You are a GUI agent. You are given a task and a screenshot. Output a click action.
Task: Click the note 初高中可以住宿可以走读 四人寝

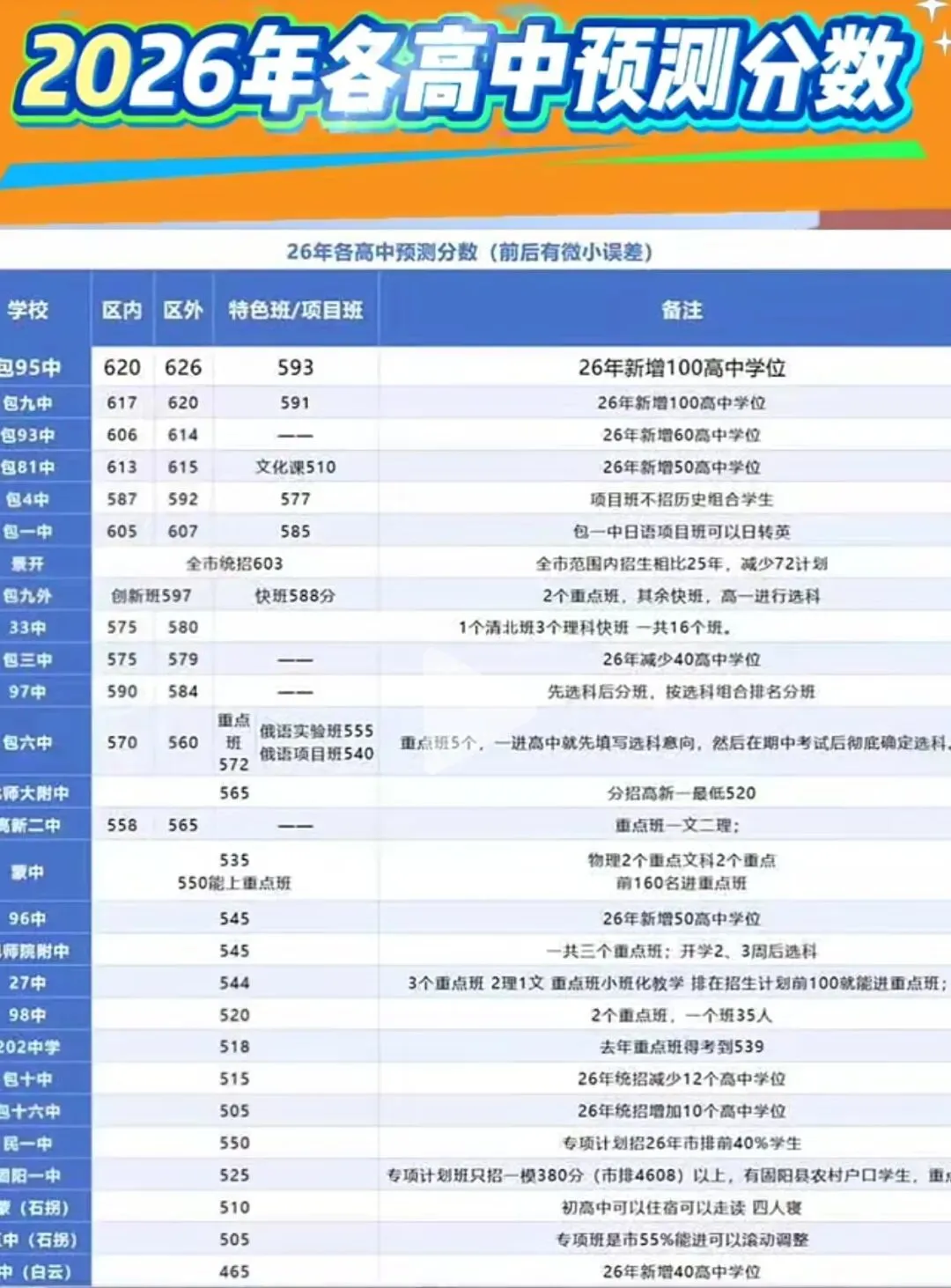682,1208
